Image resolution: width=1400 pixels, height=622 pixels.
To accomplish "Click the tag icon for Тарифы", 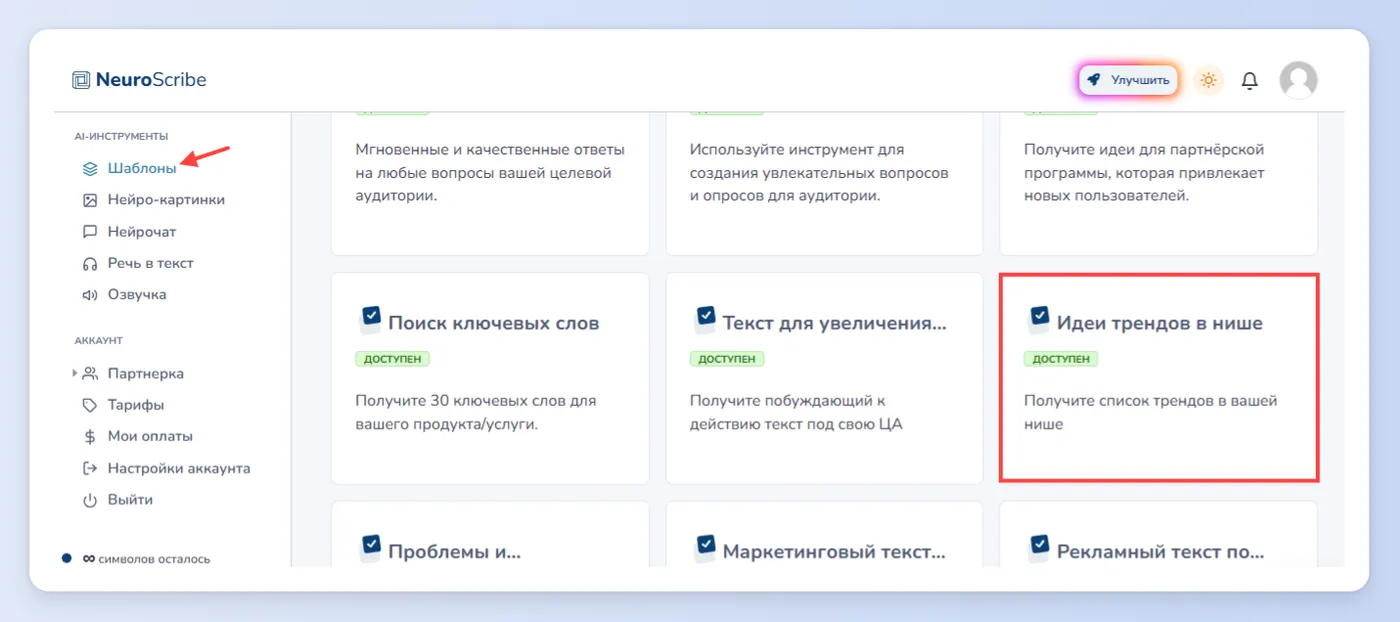I will [90, 405].
